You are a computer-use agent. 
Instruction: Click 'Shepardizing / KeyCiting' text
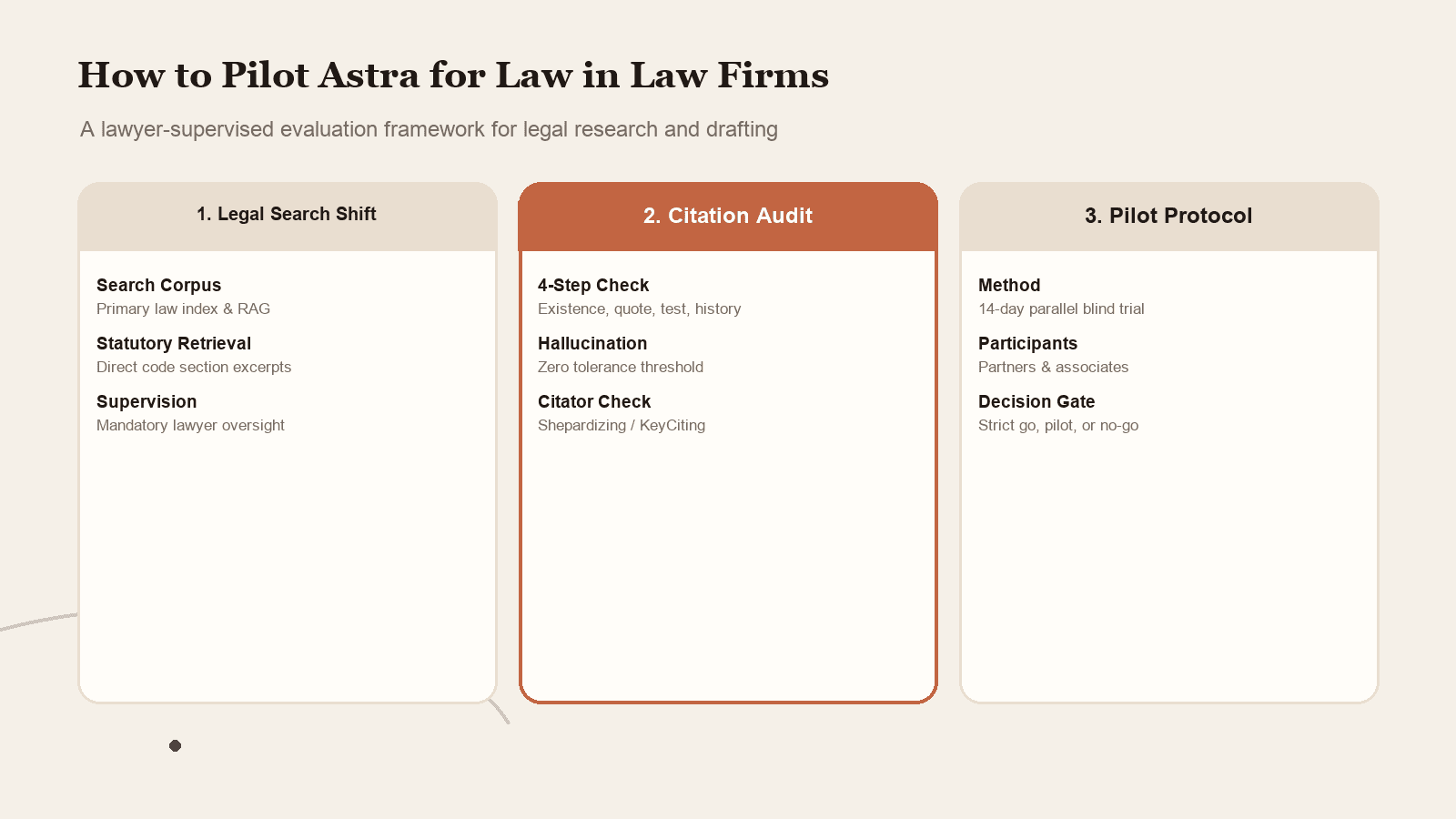click(x=622, y=425)
